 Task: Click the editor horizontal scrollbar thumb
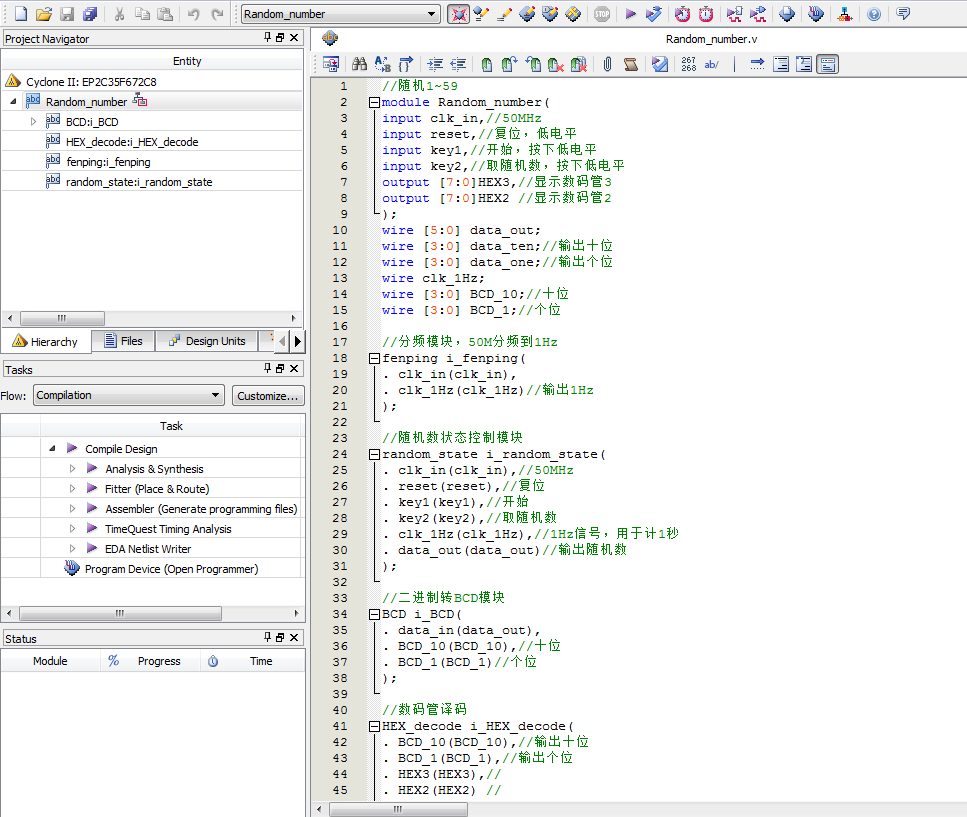(398, 809)
